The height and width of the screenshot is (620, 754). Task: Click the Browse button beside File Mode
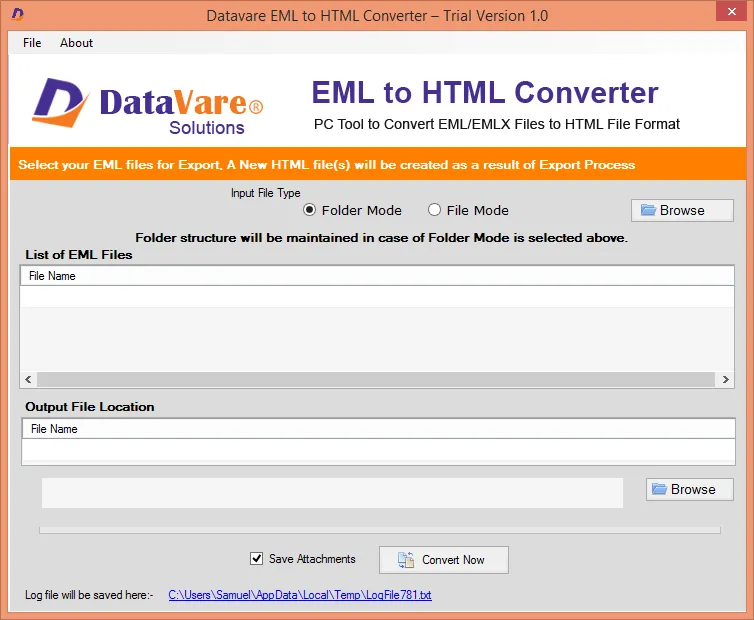click(682, 210)
